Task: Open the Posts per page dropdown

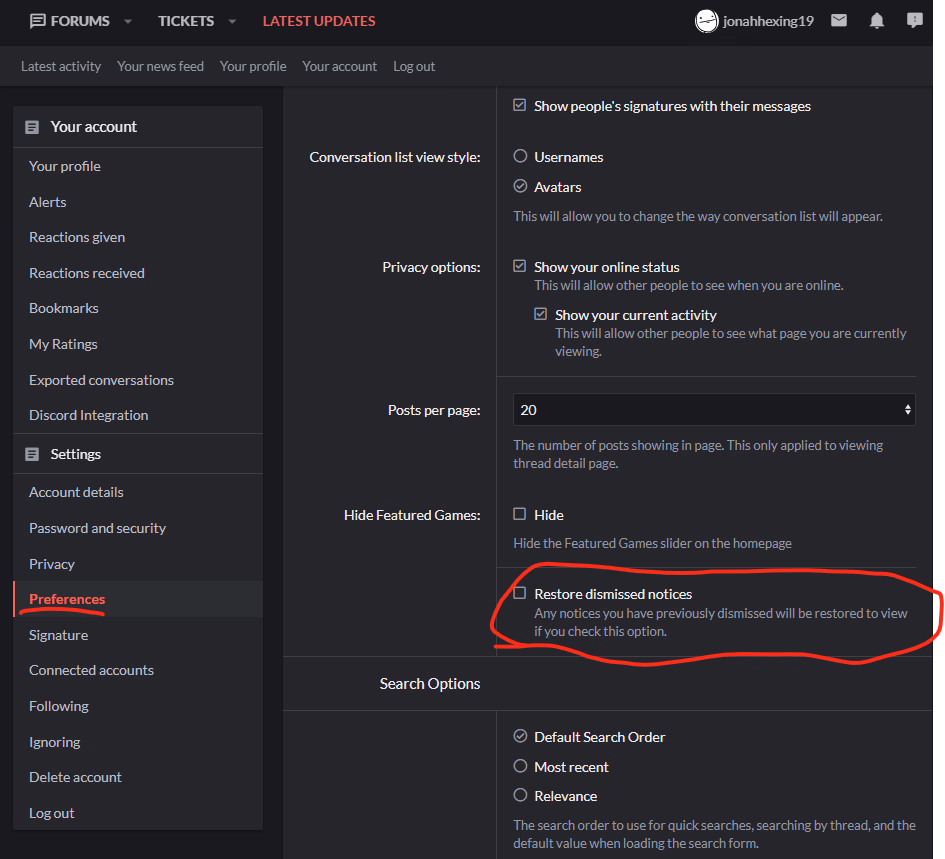Action: coord(714,410)
